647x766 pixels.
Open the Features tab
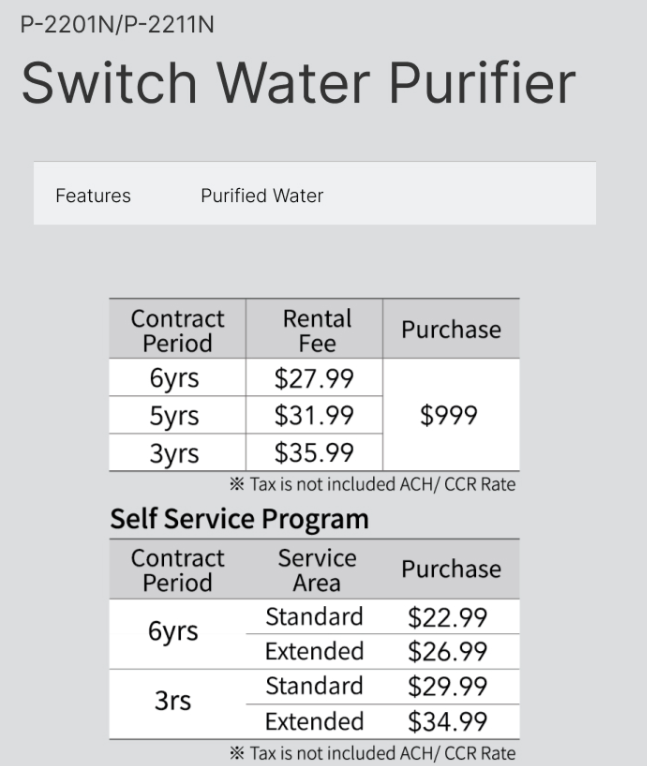point(93,195)
